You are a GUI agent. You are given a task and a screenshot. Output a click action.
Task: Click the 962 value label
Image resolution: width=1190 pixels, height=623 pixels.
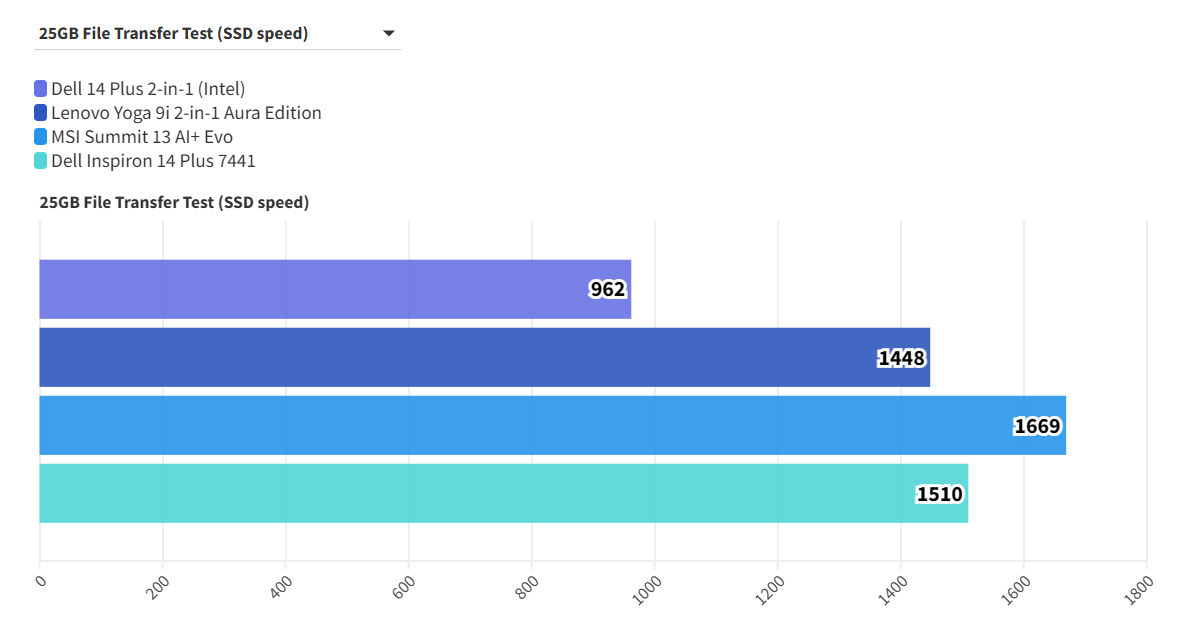point(607,290)
